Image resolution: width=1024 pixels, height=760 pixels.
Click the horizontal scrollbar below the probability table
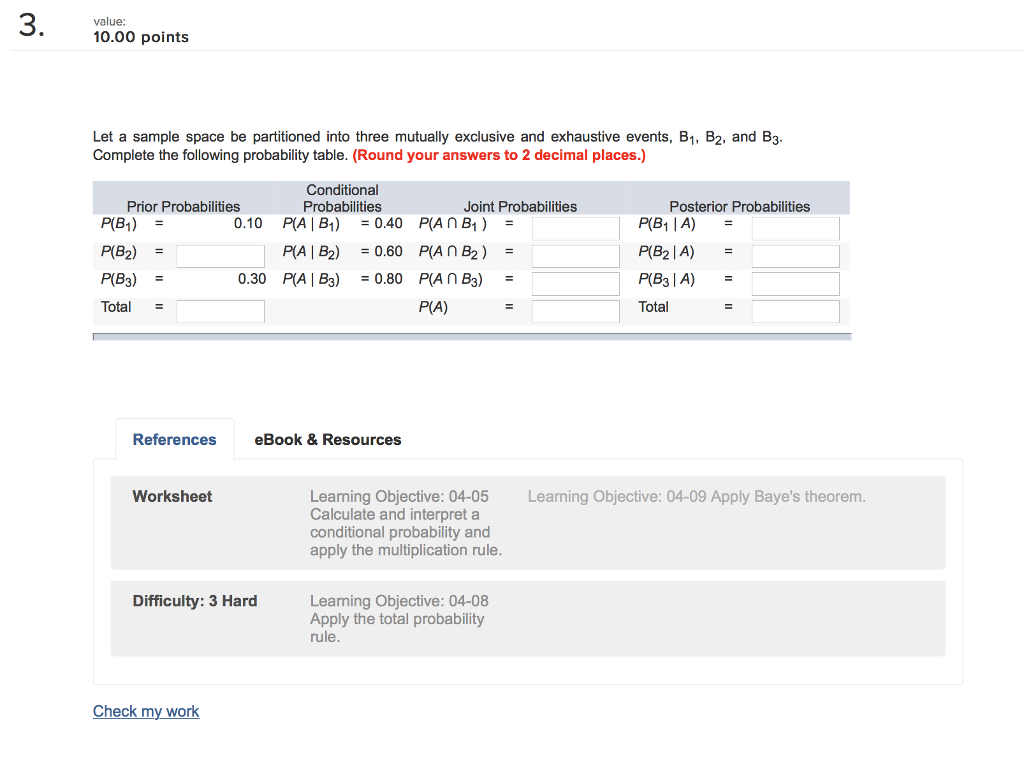(471, 338)
